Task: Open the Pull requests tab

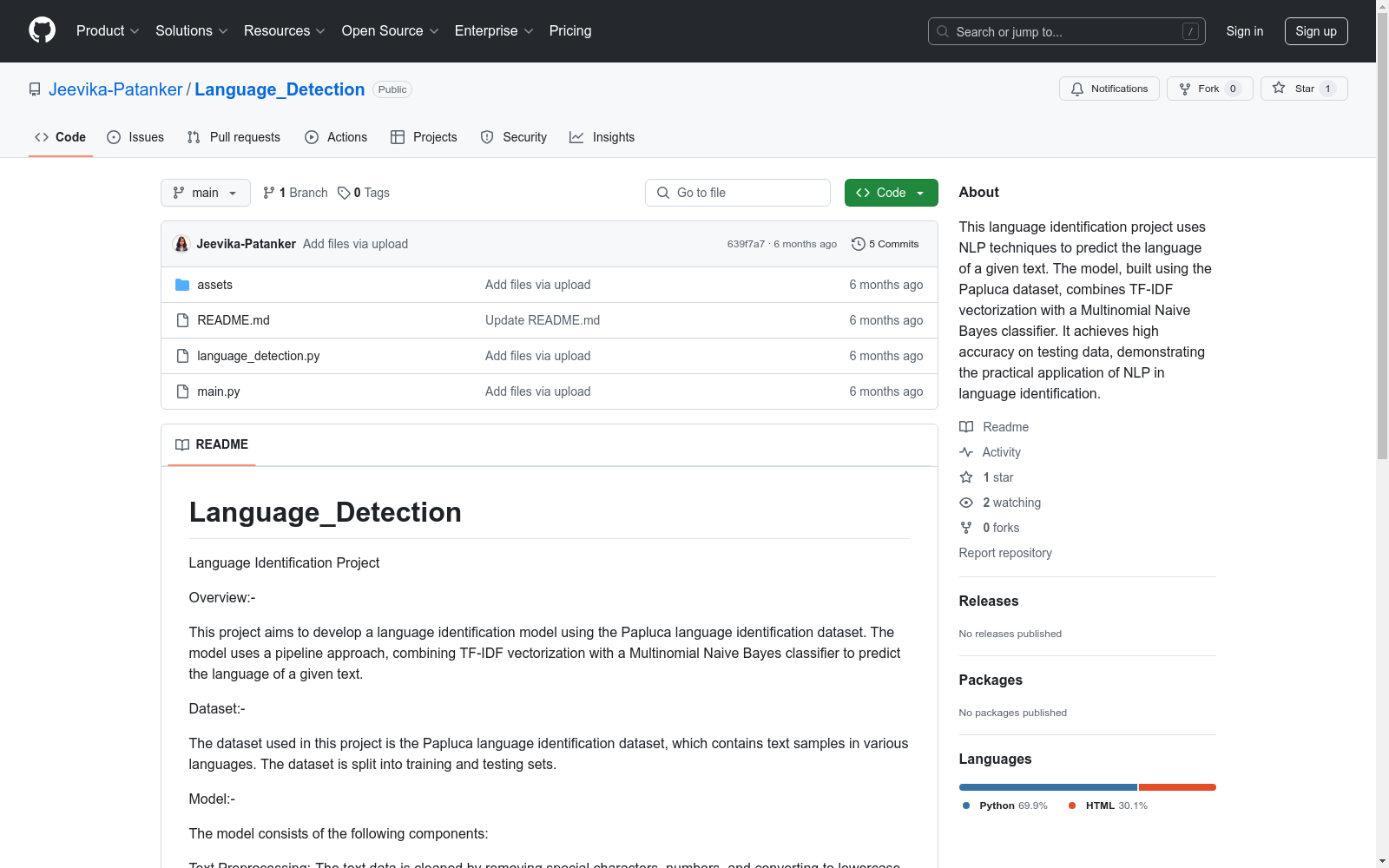Action: pyautogui.click(x=234, y=137)
